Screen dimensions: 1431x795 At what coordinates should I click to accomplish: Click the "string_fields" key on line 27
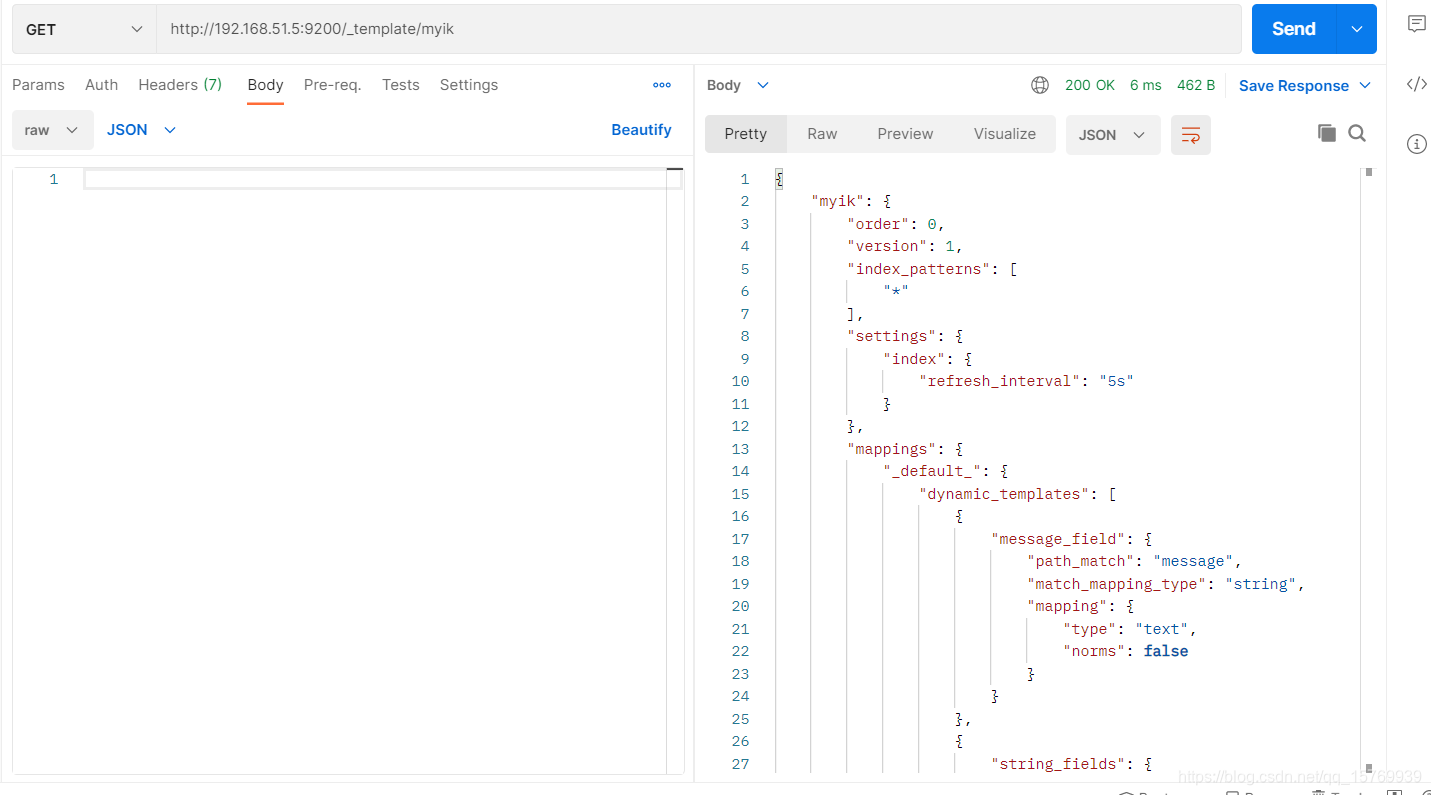click(1059, 764)
